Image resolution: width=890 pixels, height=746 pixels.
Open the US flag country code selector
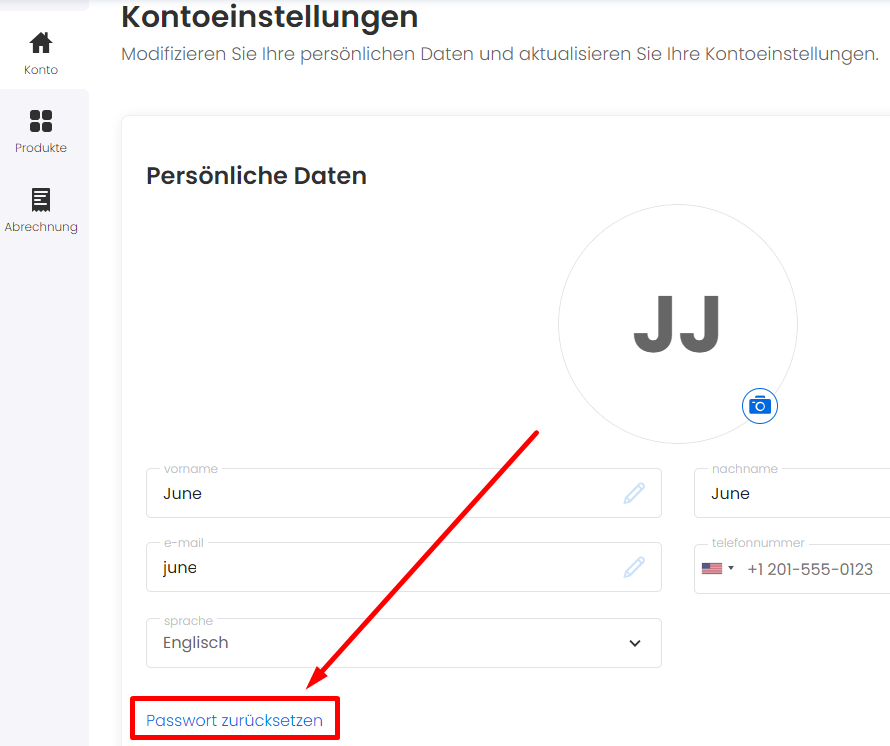717,568
